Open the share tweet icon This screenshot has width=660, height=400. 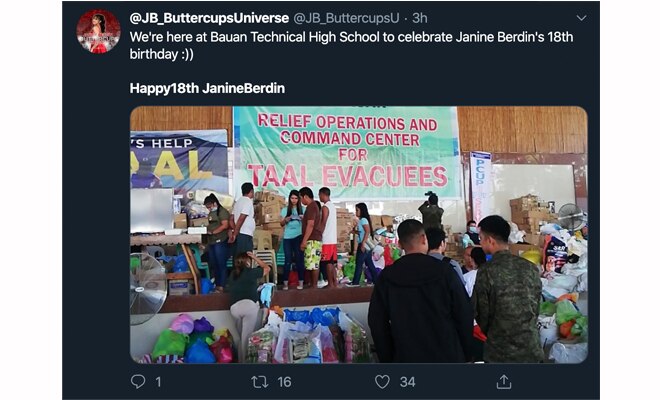pyautogui.click(x=504, y=381)
